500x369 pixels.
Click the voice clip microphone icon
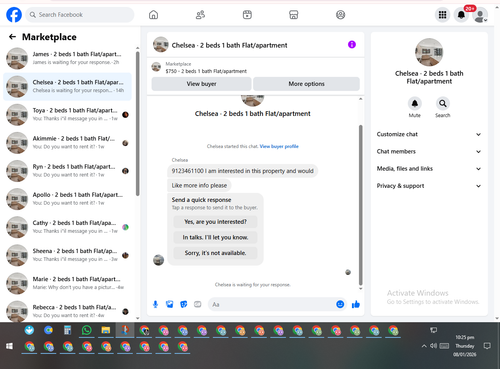(155, 304)
